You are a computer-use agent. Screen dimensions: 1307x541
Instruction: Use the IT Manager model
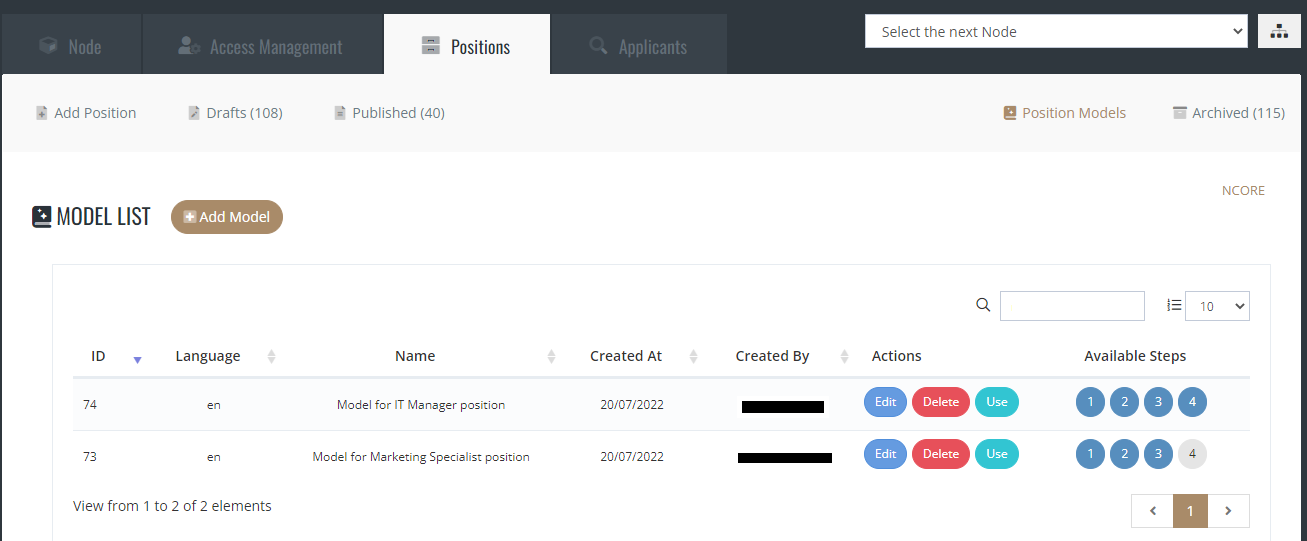(997, 402)
